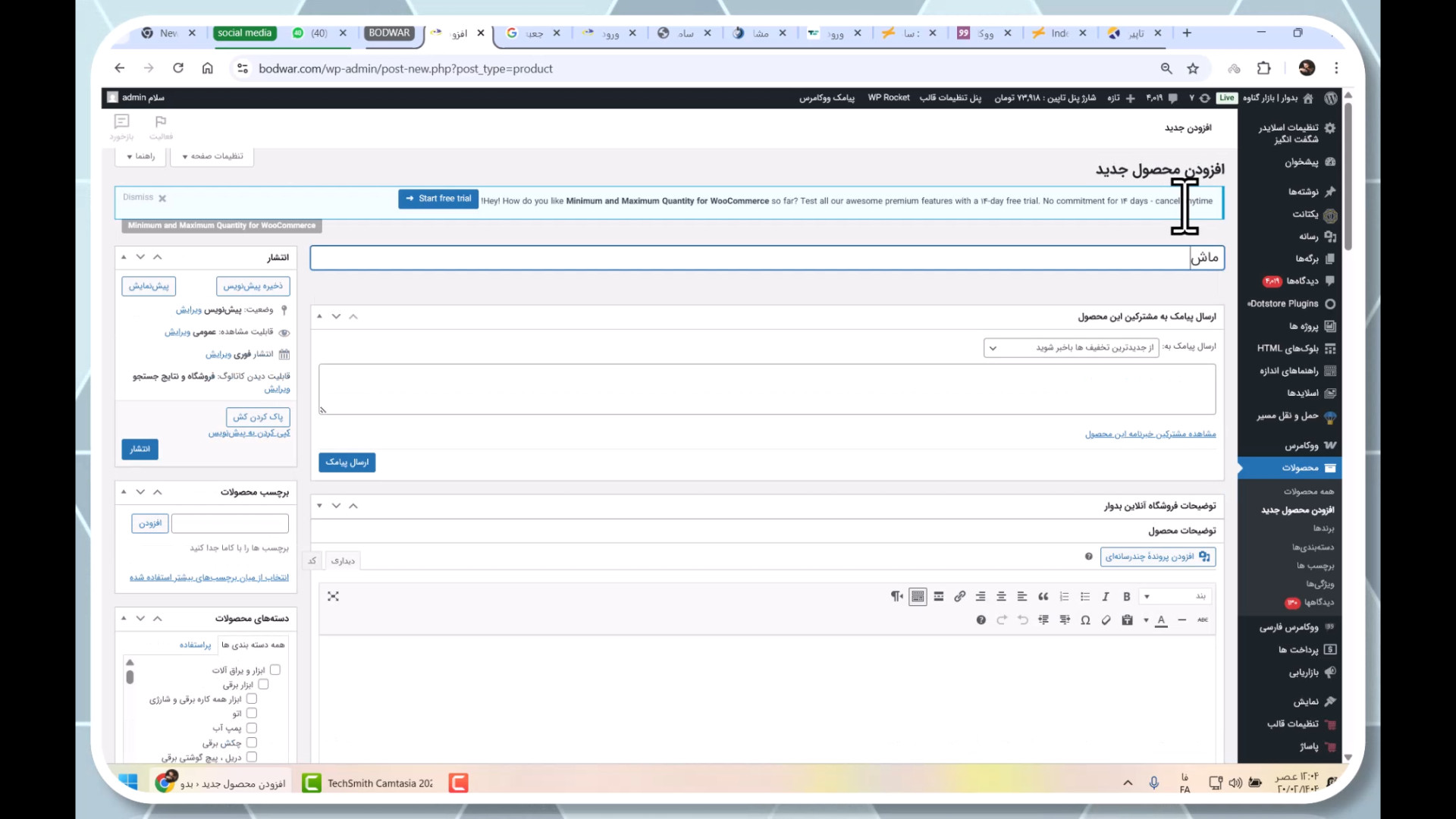Click the blue انتشار publish button
Viewport: 1456px width, 819px height.
140,449
